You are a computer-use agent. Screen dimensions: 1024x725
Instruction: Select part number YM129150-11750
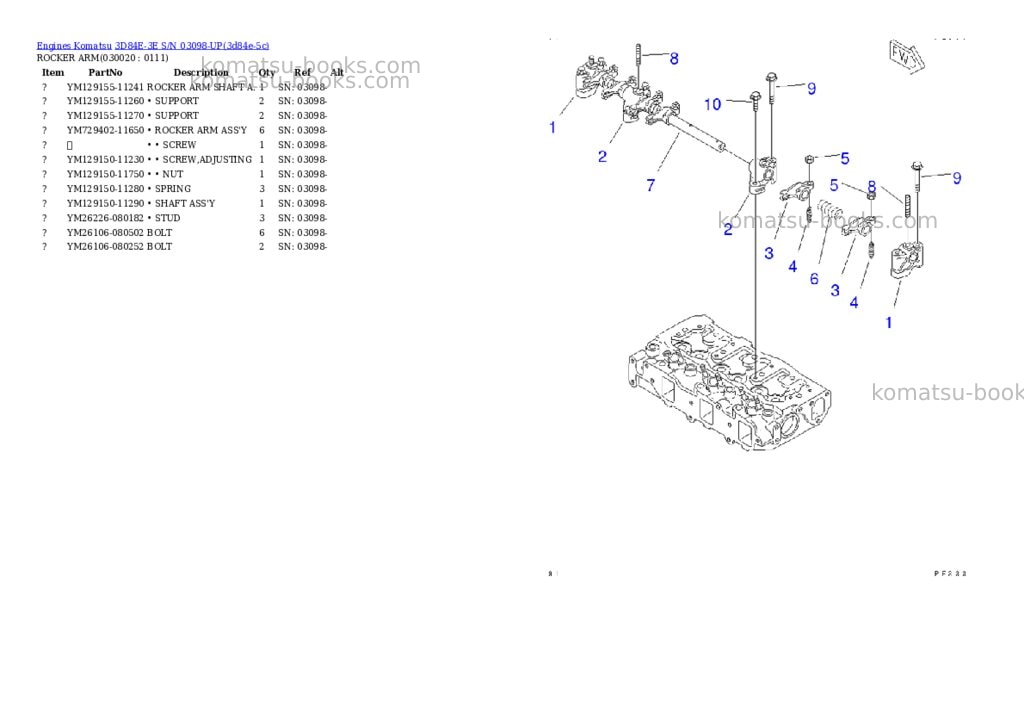(x=105, y=174)
